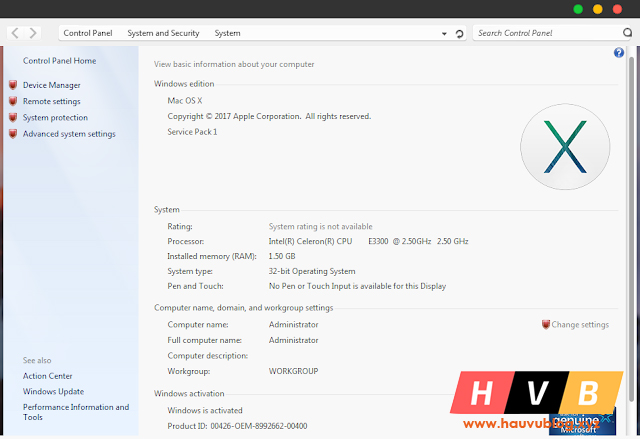Click the search magnifier icon
640x439 pixels.
[627, 33]
